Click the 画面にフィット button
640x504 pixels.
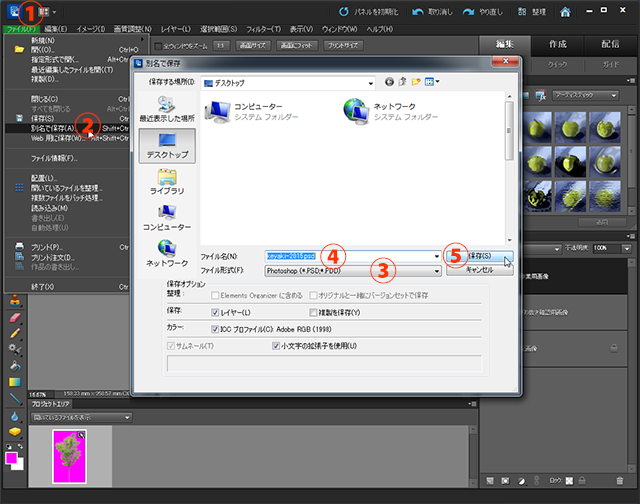[x=297, y=46]
